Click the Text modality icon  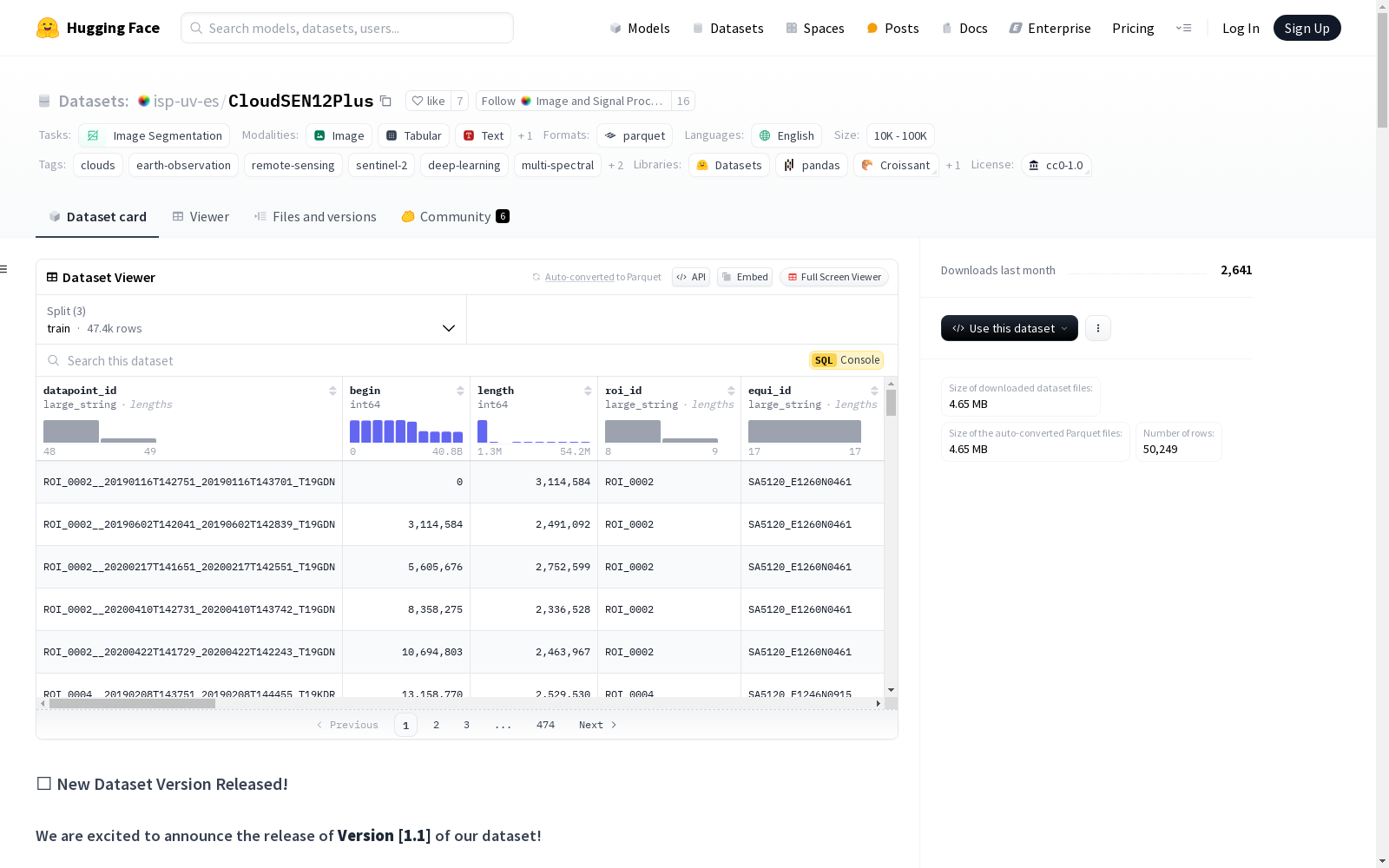pyautogui.click(x=469, y=135)
